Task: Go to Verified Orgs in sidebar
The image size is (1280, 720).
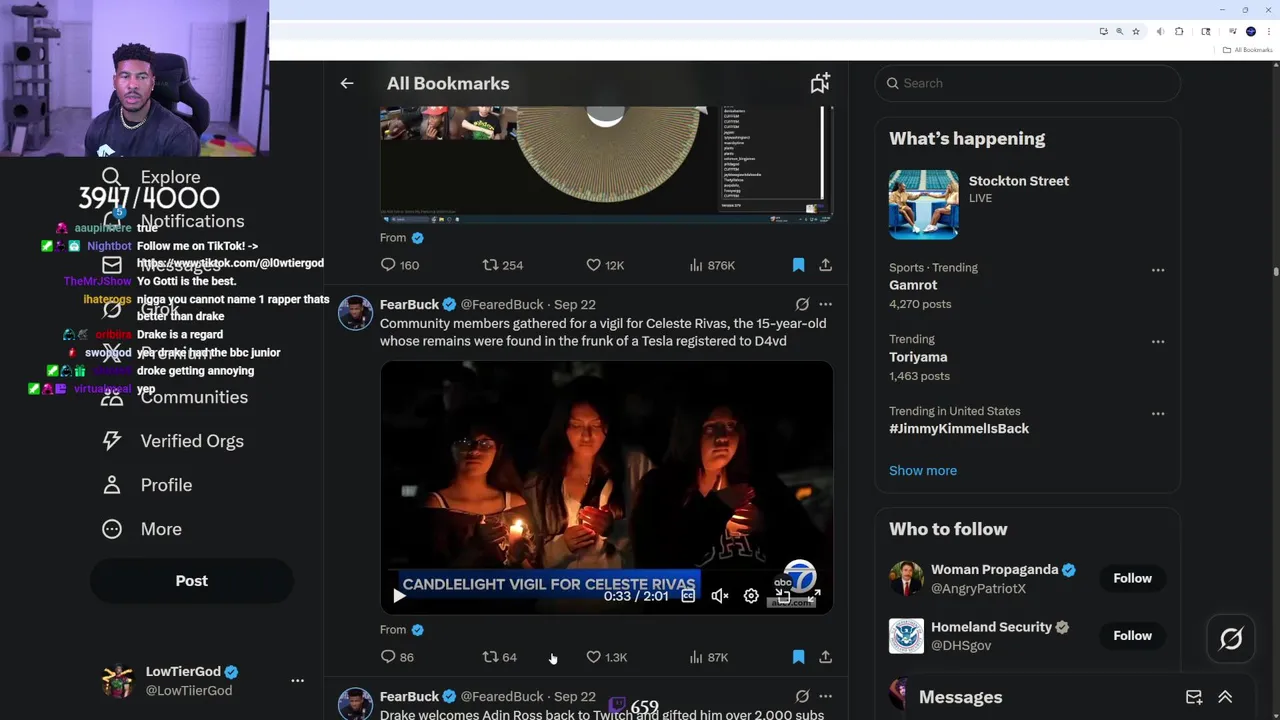Action: (x=173, y=441)
